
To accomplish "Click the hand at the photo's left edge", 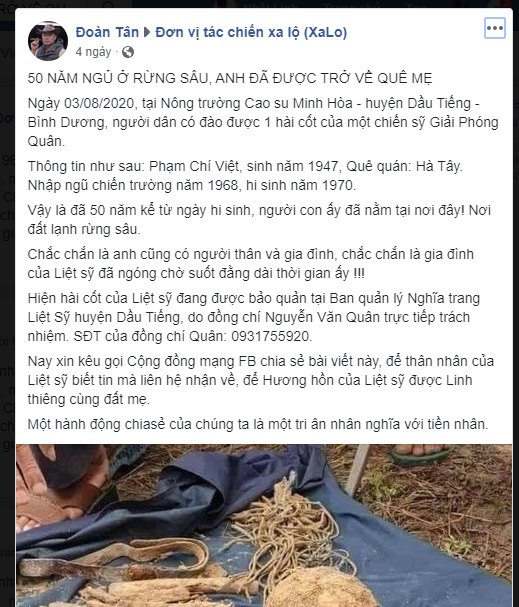I will 35,488.
